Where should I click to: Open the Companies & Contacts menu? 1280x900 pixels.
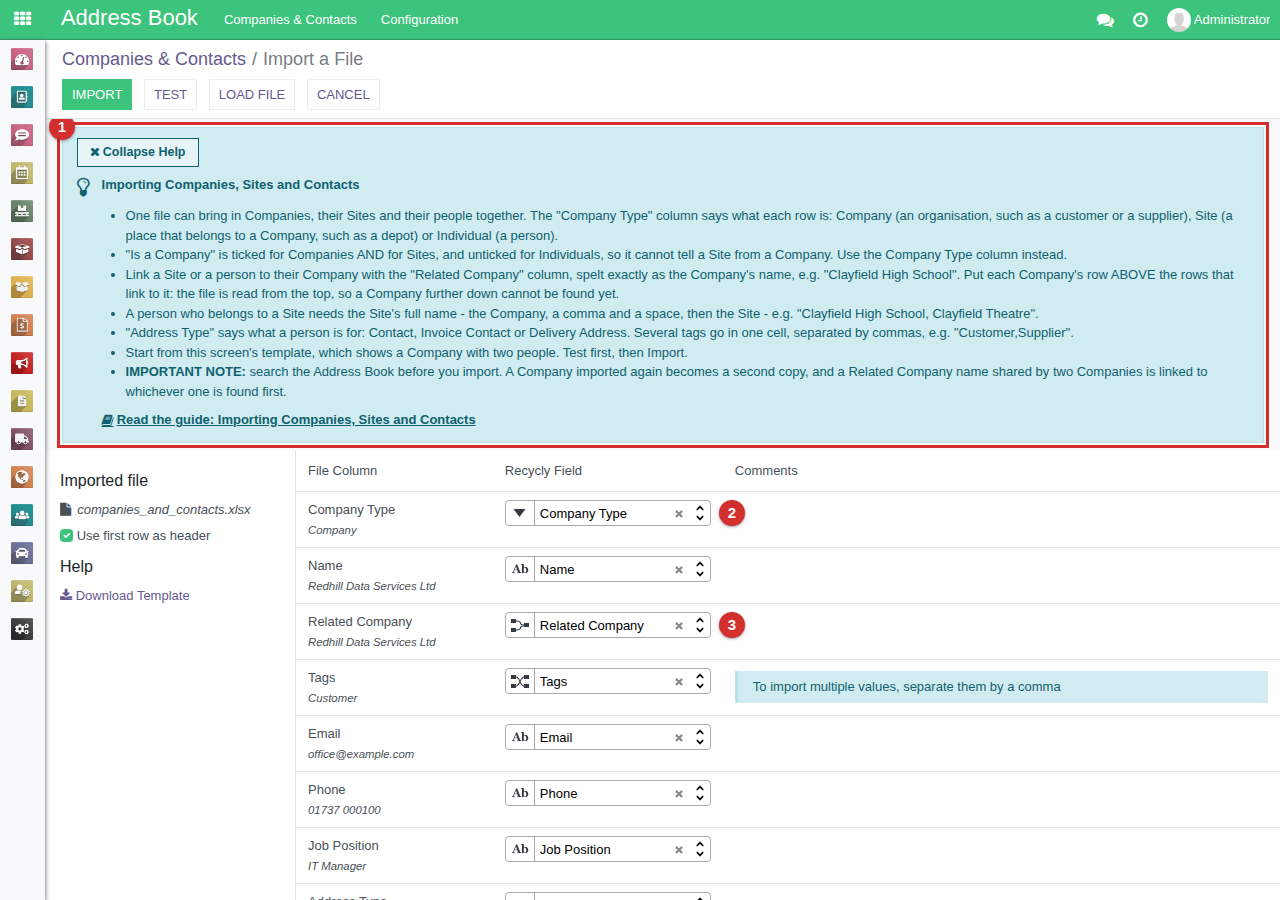[290, 20]
